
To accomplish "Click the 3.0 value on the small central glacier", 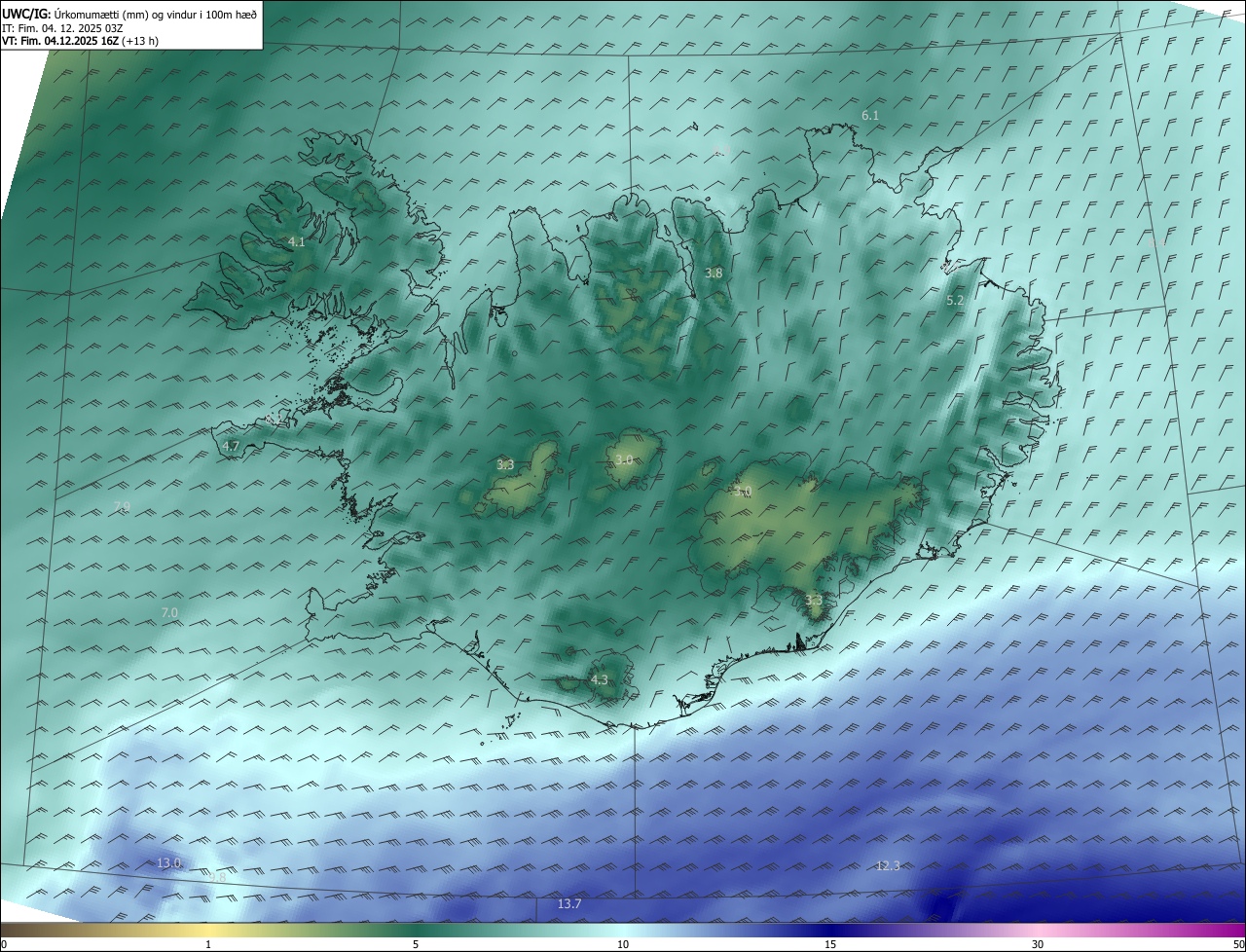I will 624,459.
